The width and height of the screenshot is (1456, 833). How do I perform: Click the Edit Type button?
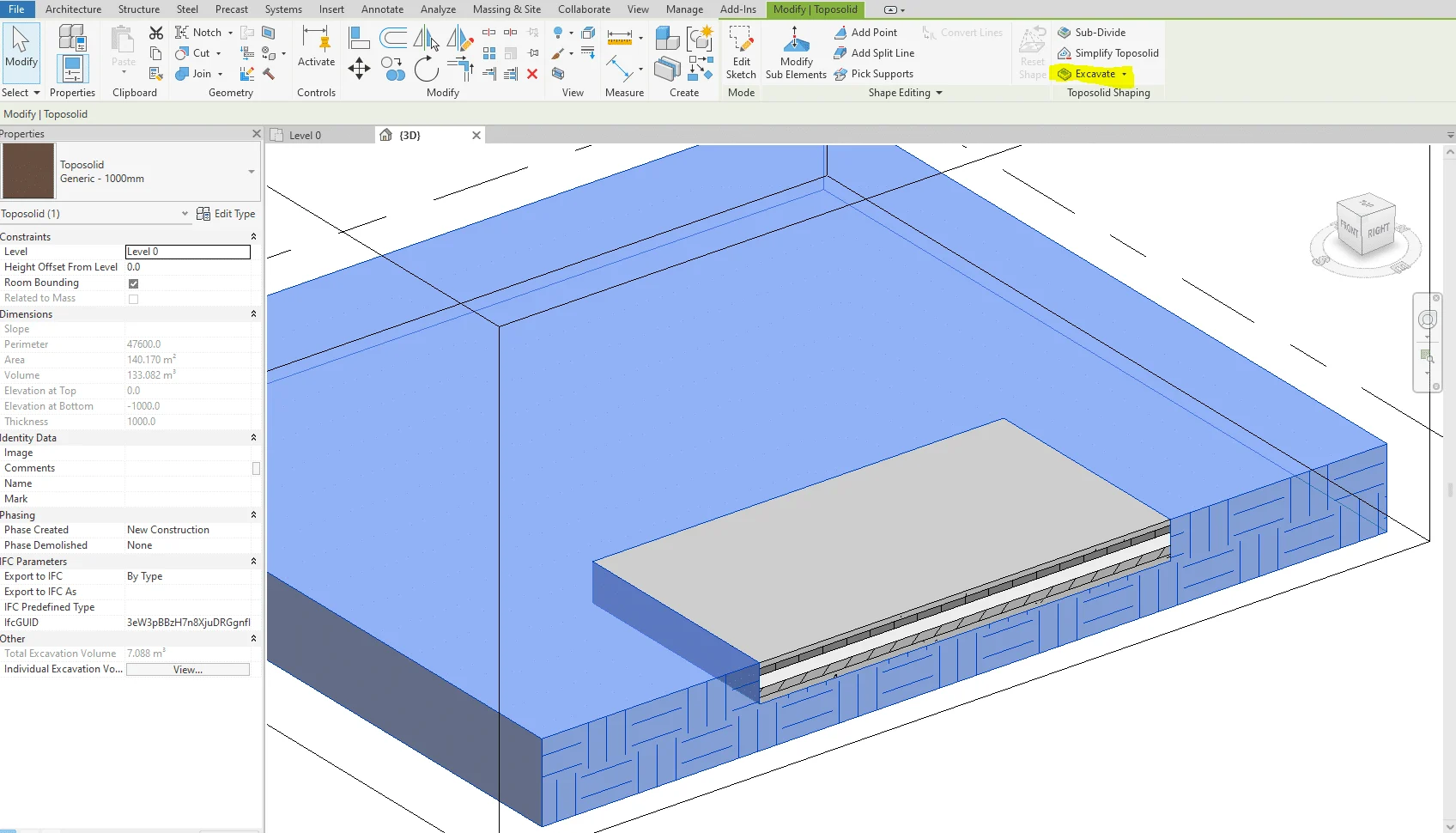226,214
